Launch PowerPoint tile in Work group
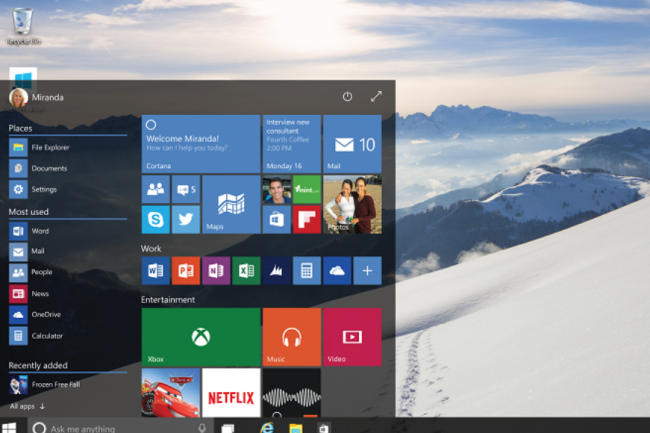Image resolution: width=650 pixels, height=433 pixels. (x=186, y=271)
